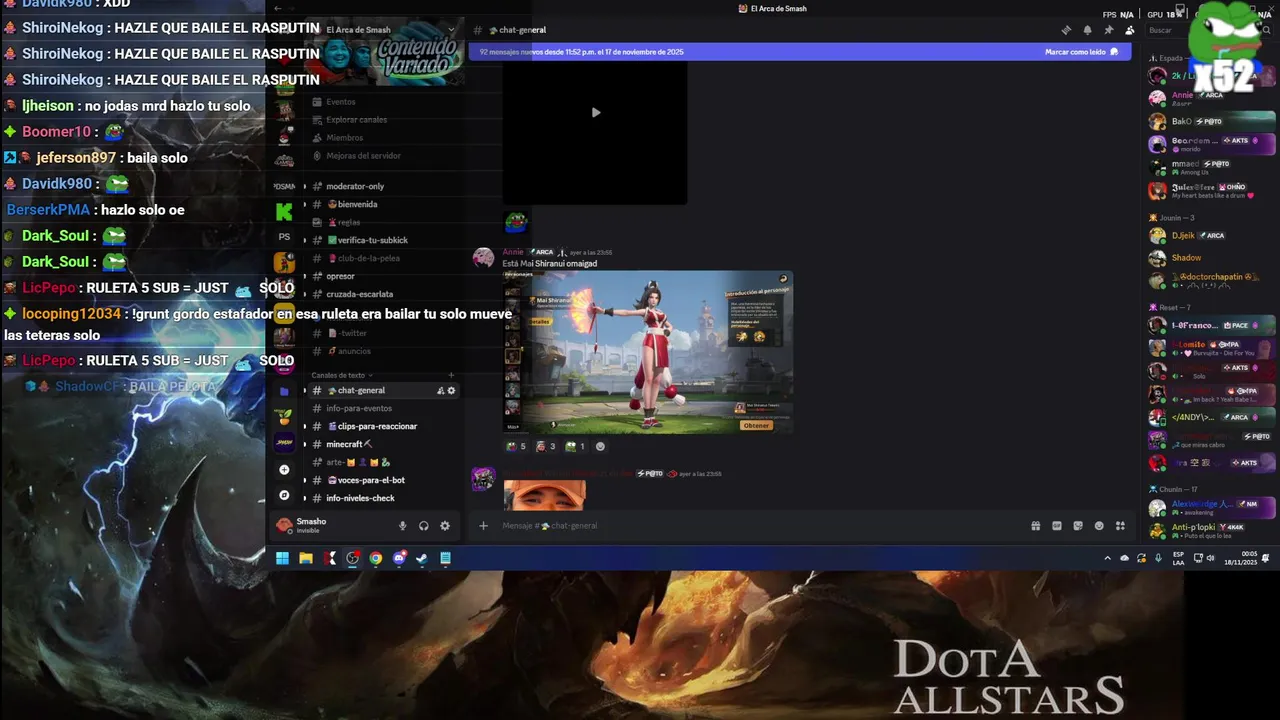Open the sticker picker in message bar
Viewport: 1280px width, 720px height.
pos(1078,526)
